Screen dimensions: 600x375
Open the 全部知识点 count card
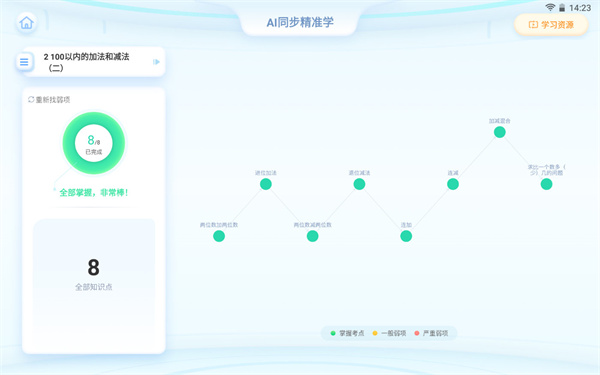click(94, 274)
